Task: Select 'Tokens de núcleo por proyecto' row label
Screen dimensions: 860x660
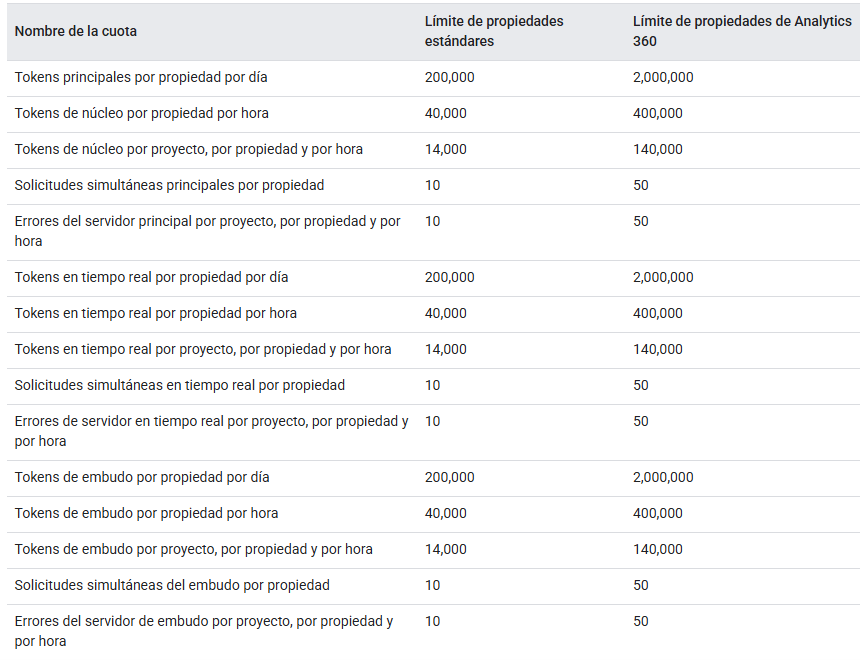Action: click(x=188, y=149)
